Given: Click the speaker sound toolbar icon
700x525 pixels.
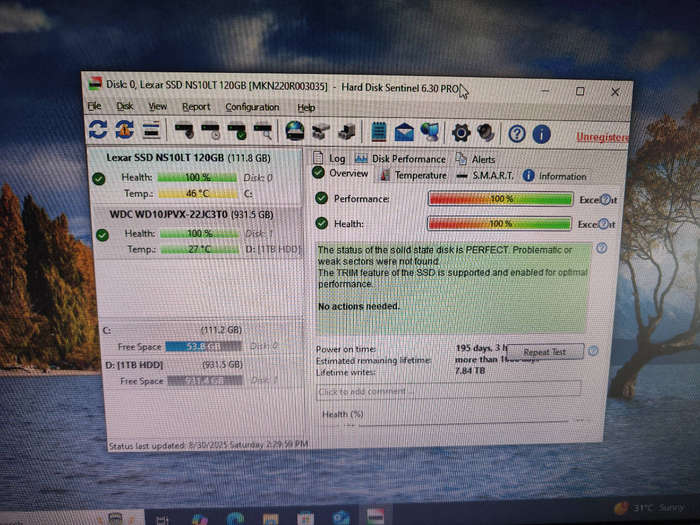Looking at the screenshot, I should pos(486,133).
